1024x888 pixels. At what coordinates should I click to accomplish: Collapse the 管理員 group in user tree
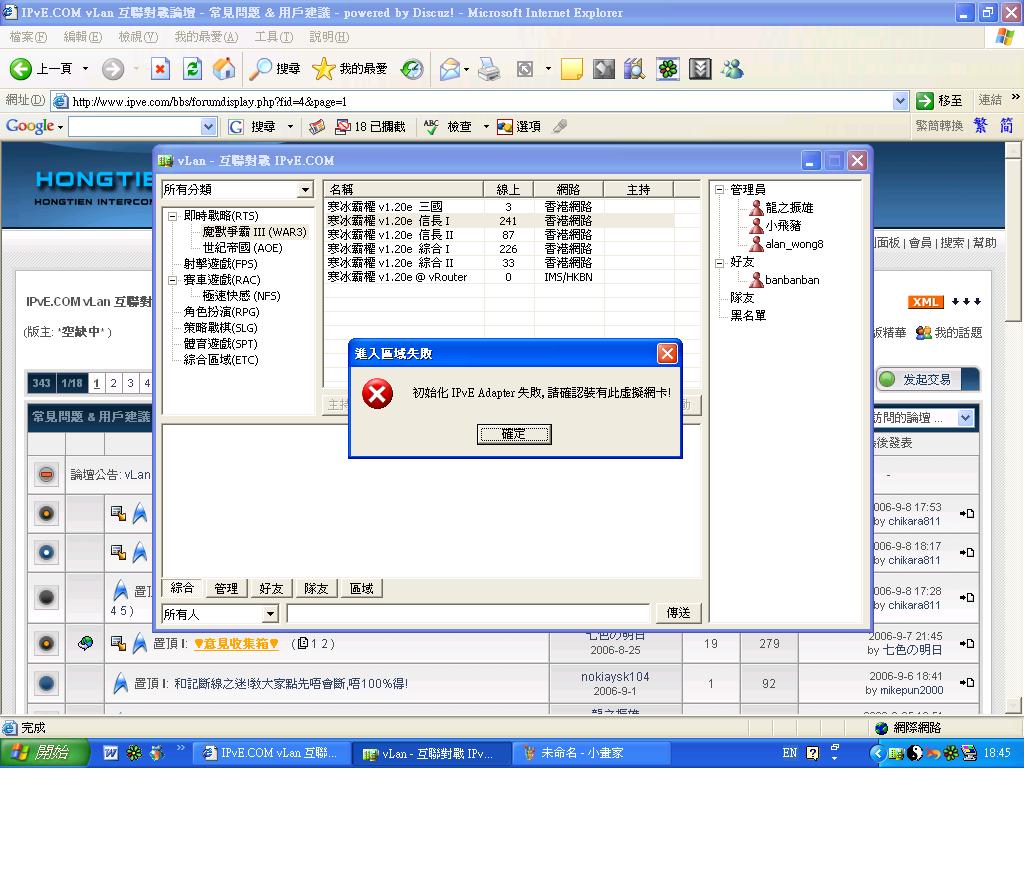pos(719,190)
